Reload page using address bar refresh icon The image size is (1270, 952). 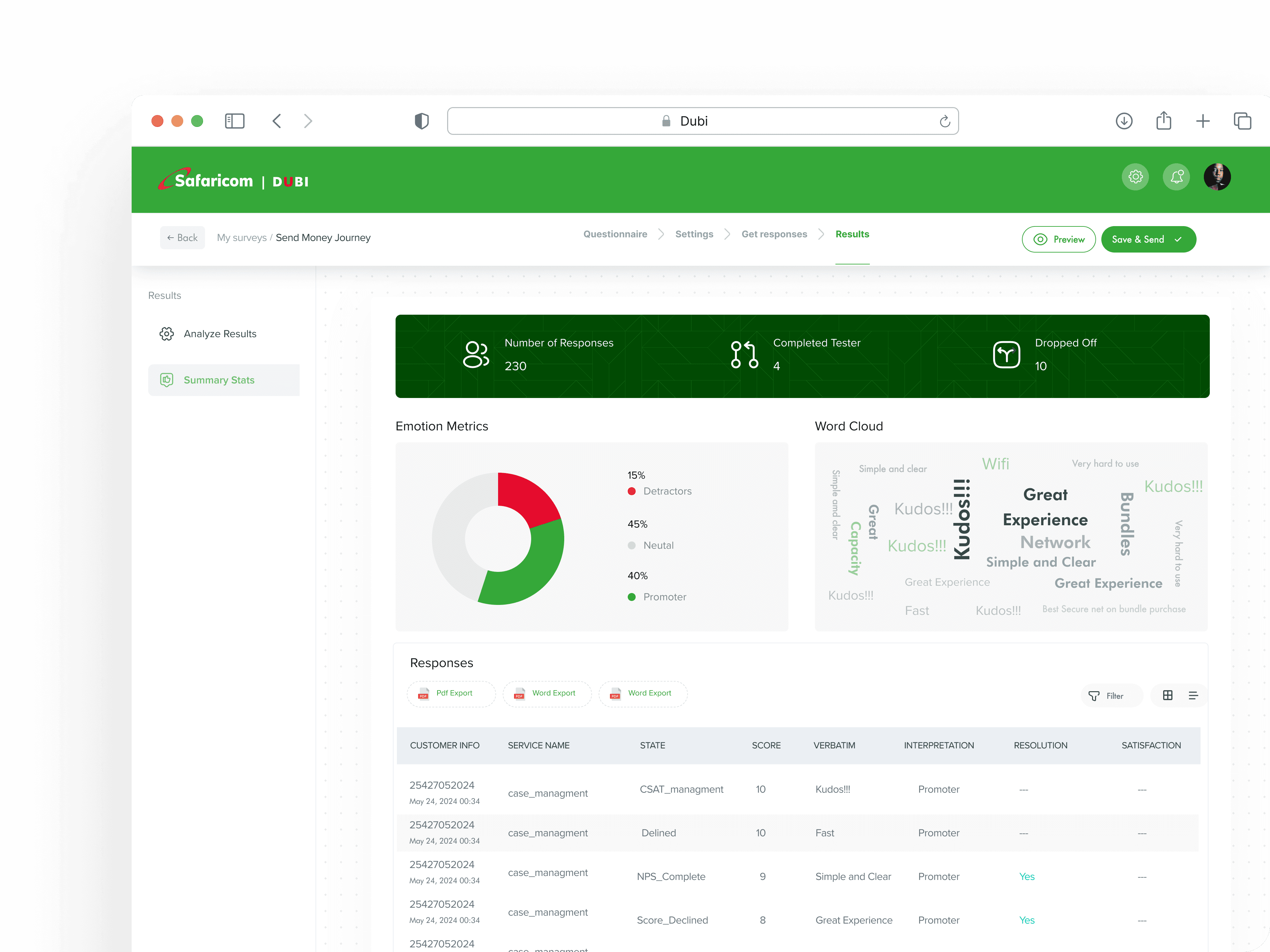coord(945,121)
